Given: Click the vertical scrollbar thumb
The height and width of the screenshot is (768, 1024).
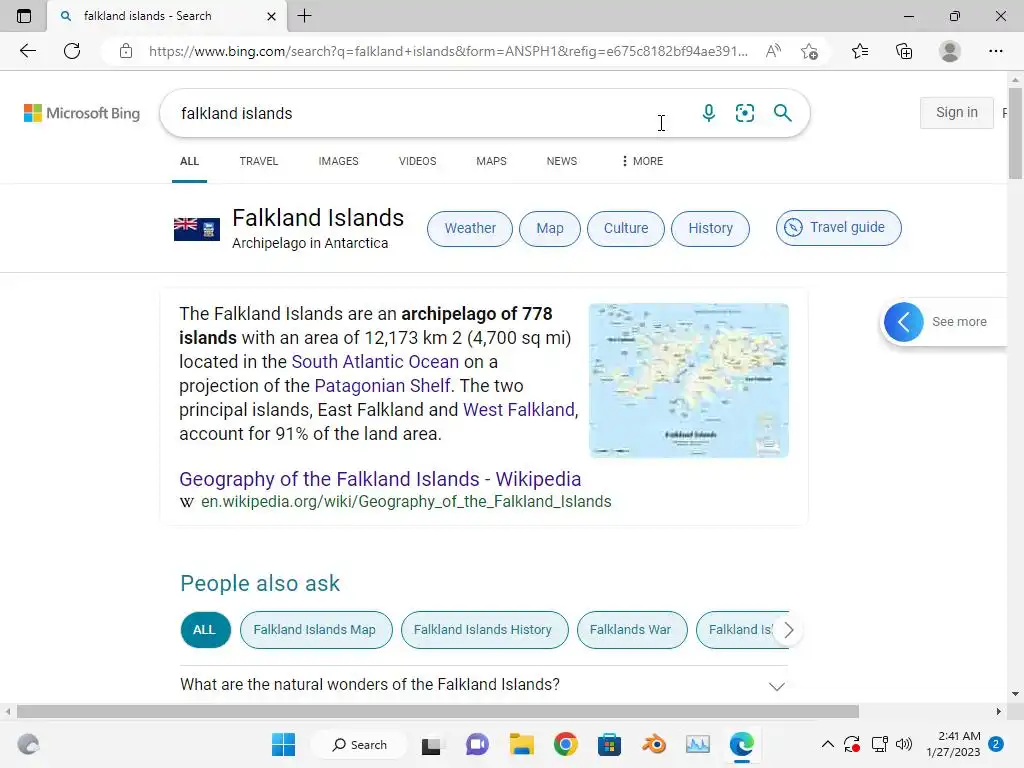Looking at the screenshot, I should point(1015,133).
